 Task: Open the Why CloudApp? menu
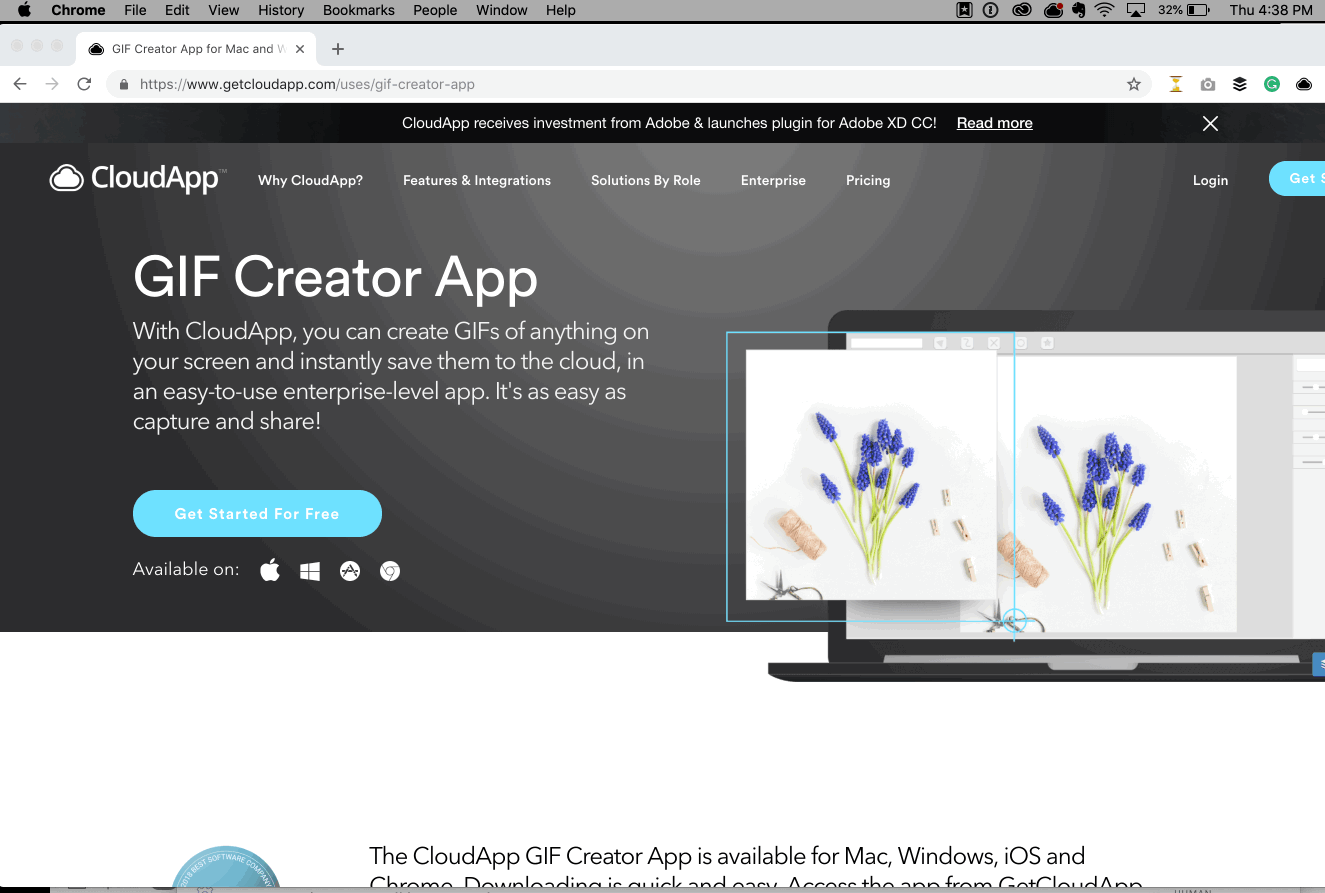[x=310, y=180]
